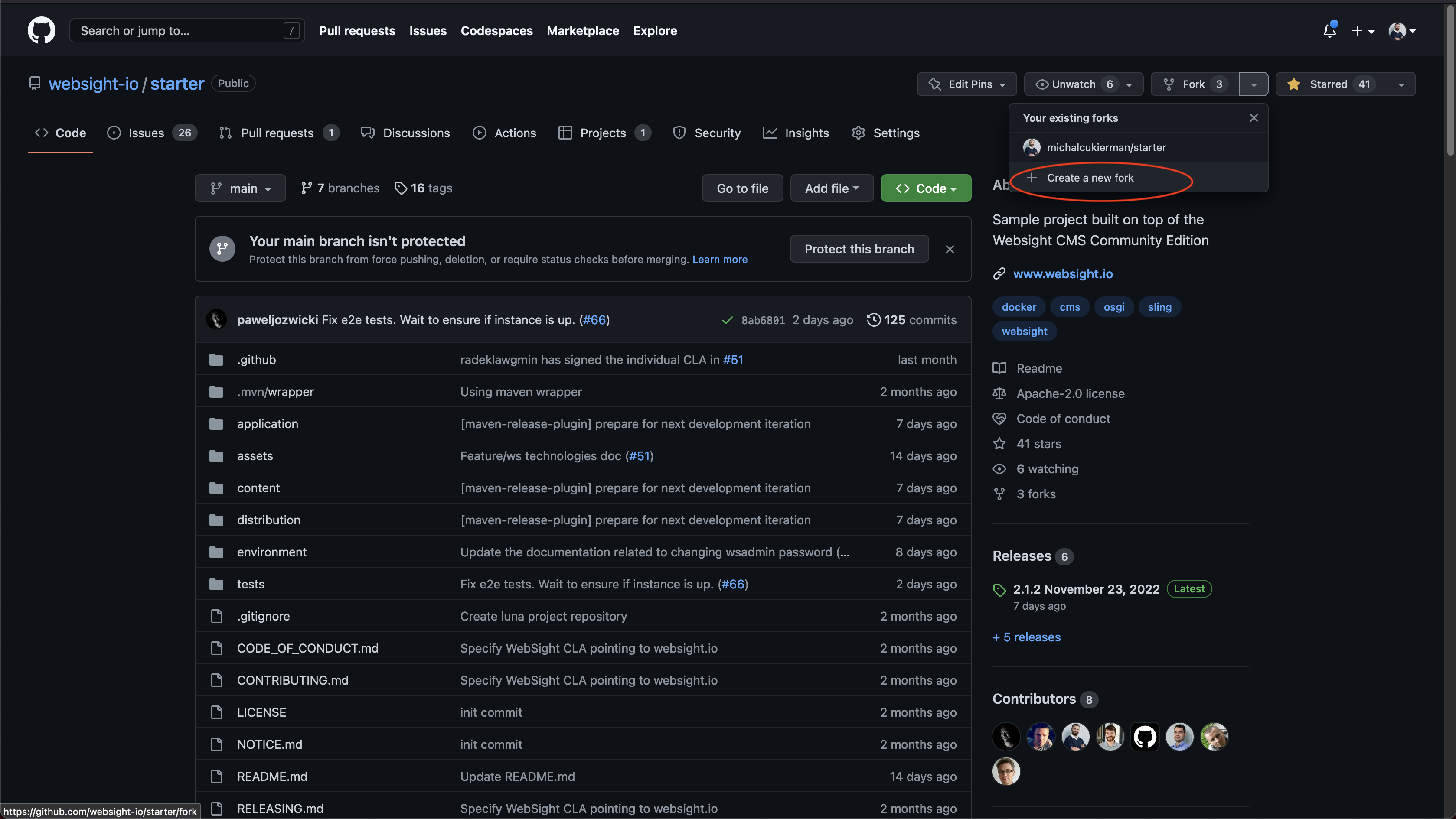
Task: Open the LICENSE file icon
Action: (216, 712)
